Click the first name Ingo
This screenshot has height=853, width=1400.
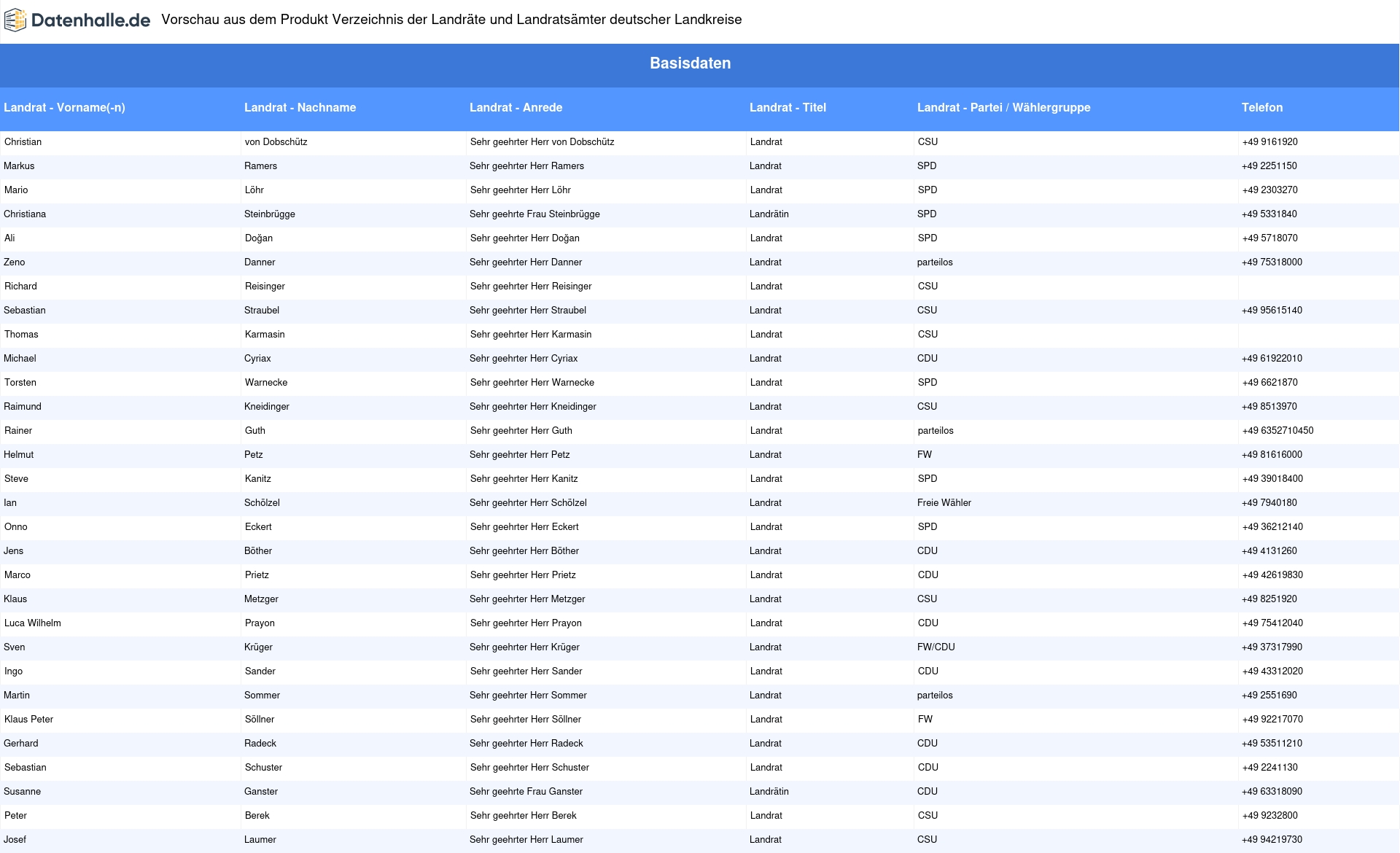[x=14, y=671]
